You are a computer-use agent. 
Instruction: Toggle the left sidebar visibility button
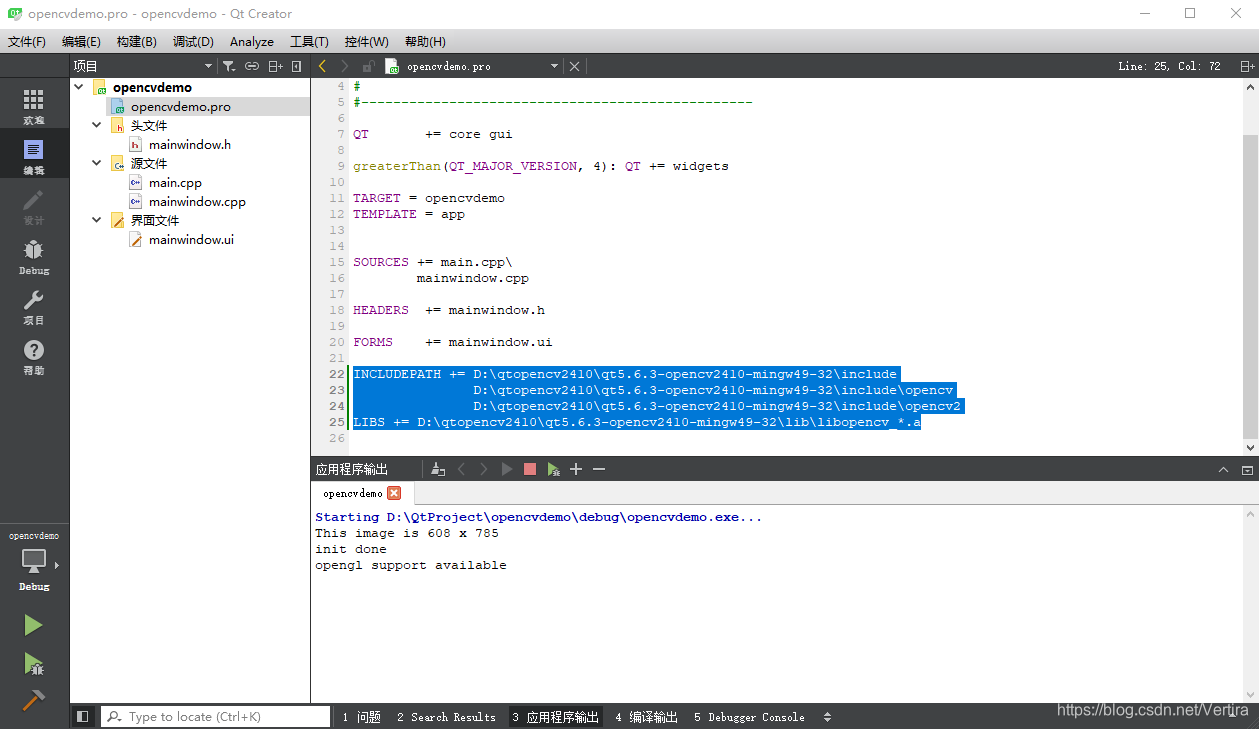(82, 716)
